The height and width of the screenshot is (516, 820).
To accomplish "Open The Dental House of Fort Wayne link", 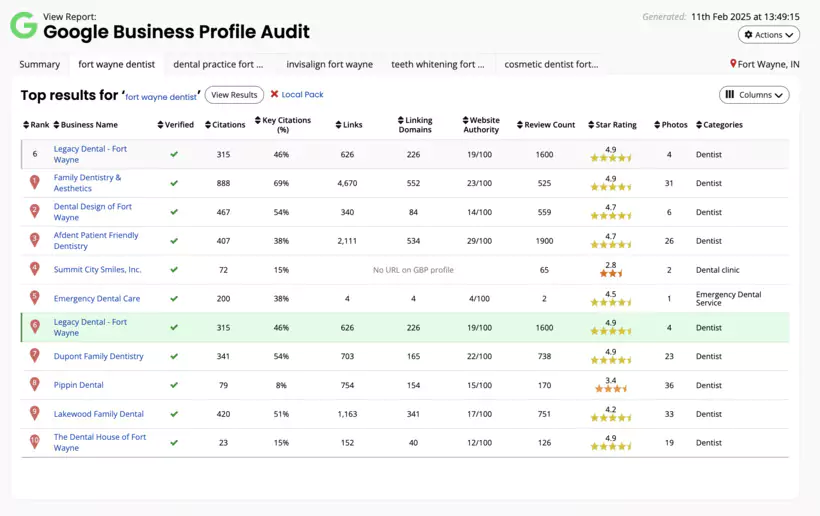I will click(100, 442).
